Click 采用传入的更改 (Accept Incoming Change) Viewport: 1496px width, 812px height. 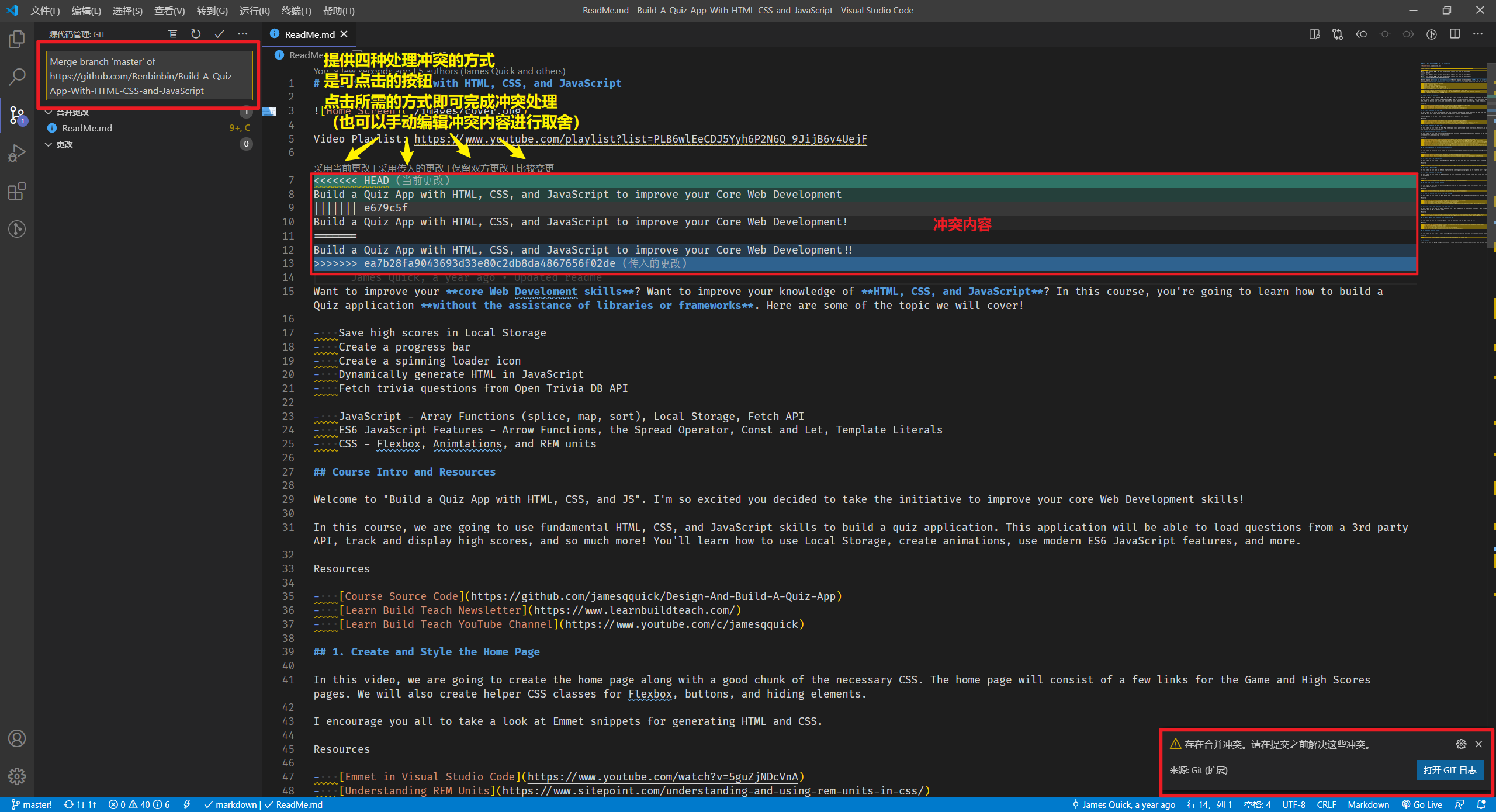[x=411, y=168]
